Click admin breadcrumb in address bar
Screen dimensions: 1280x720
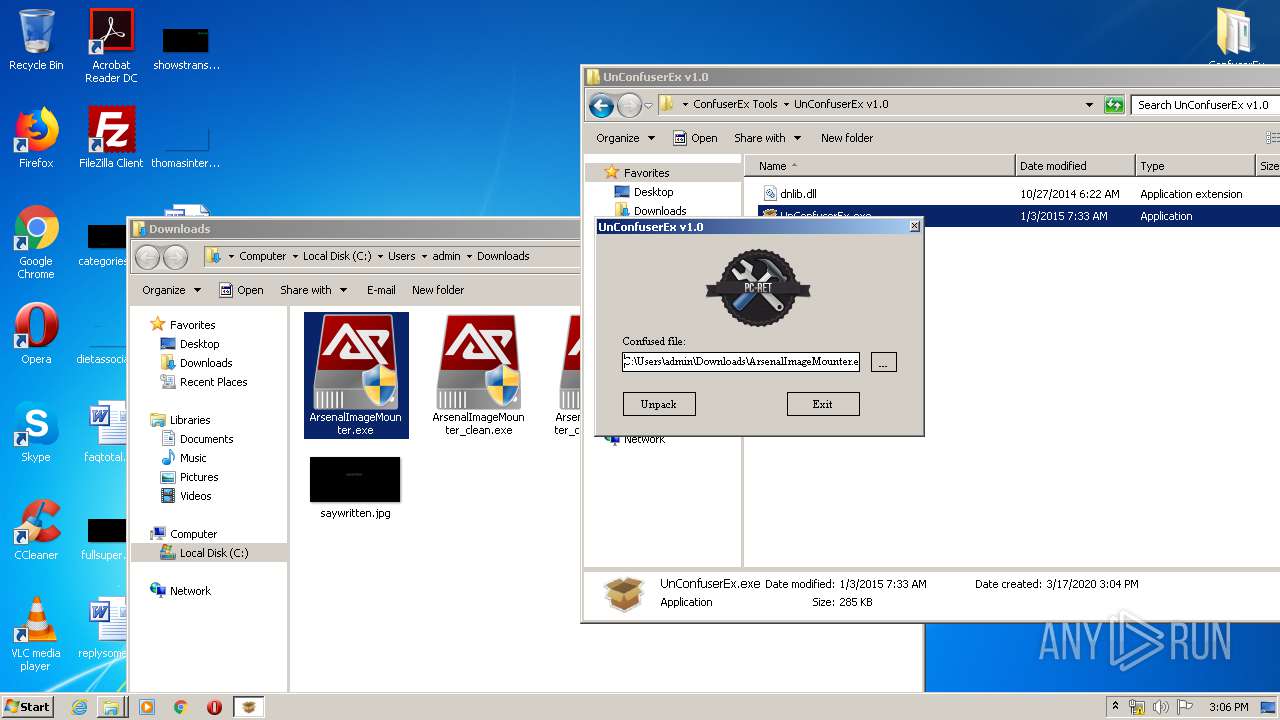coord(446,256)
